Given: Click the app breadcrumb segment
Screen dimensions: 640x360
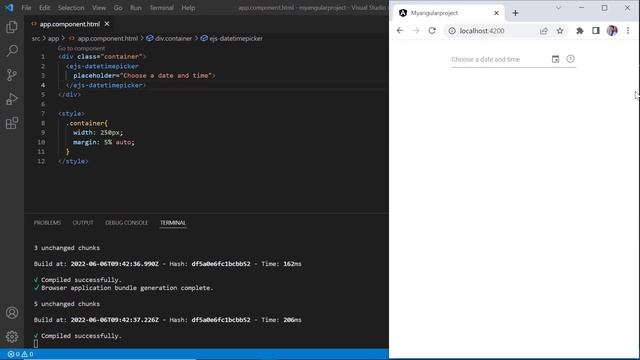Looking at the screenshot, I should (53, 38).
